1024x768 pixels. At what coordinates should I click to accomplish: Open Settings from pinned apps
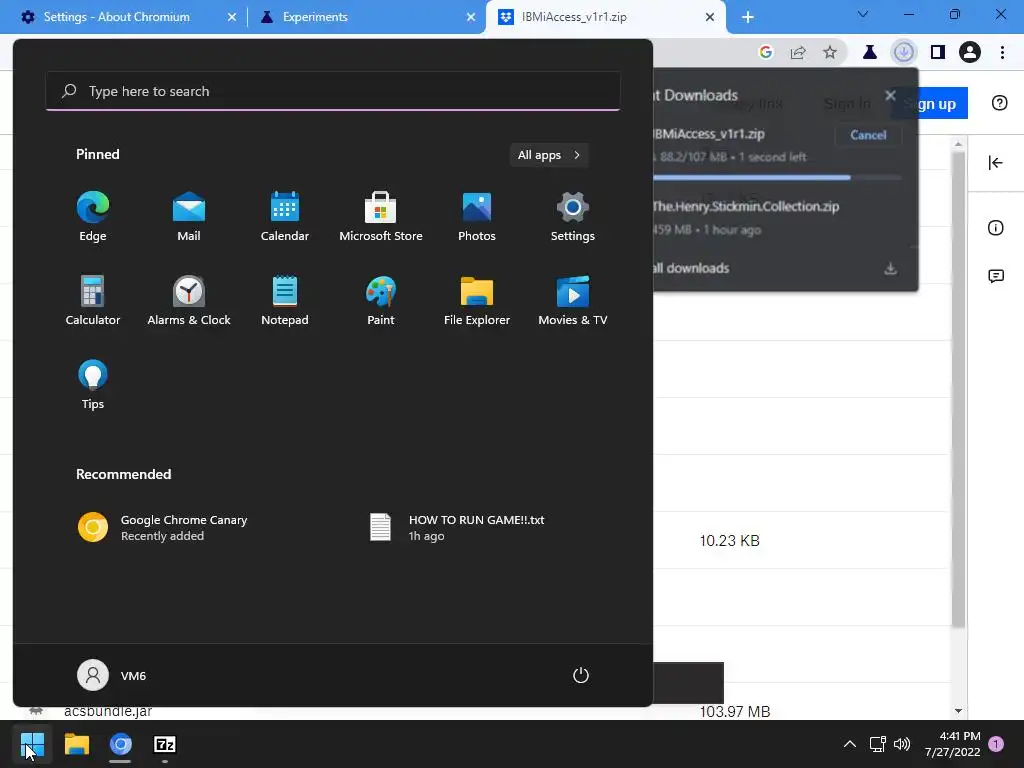click(573, 216)
